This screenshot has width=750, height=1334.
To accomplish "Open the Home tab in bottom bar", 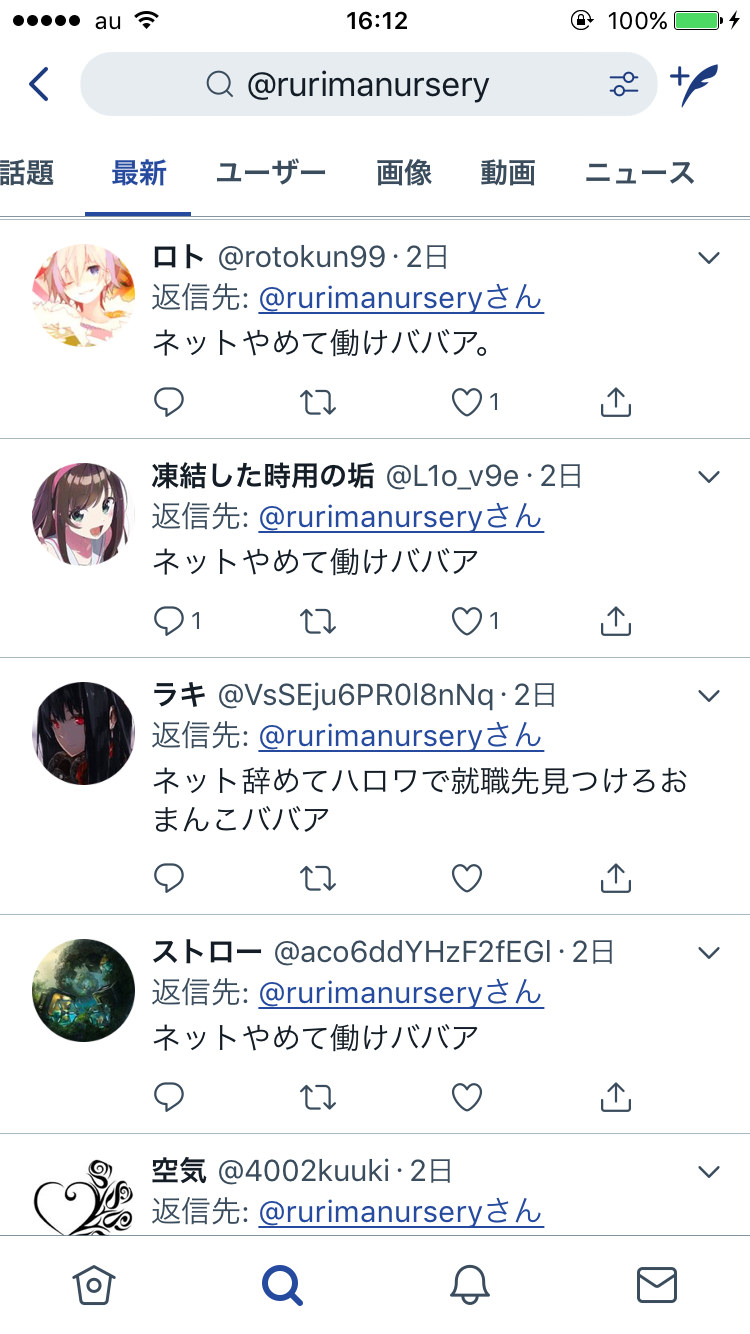I will point(95,1285).
